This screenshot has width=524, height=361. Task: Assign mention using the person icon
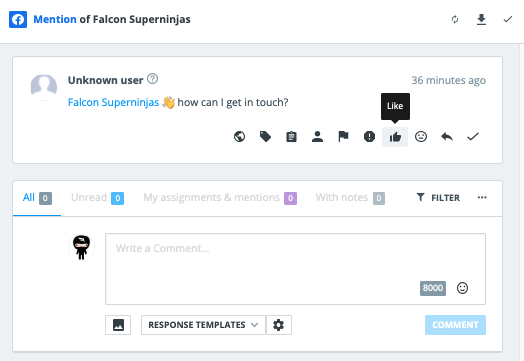[x=317, y=136]
